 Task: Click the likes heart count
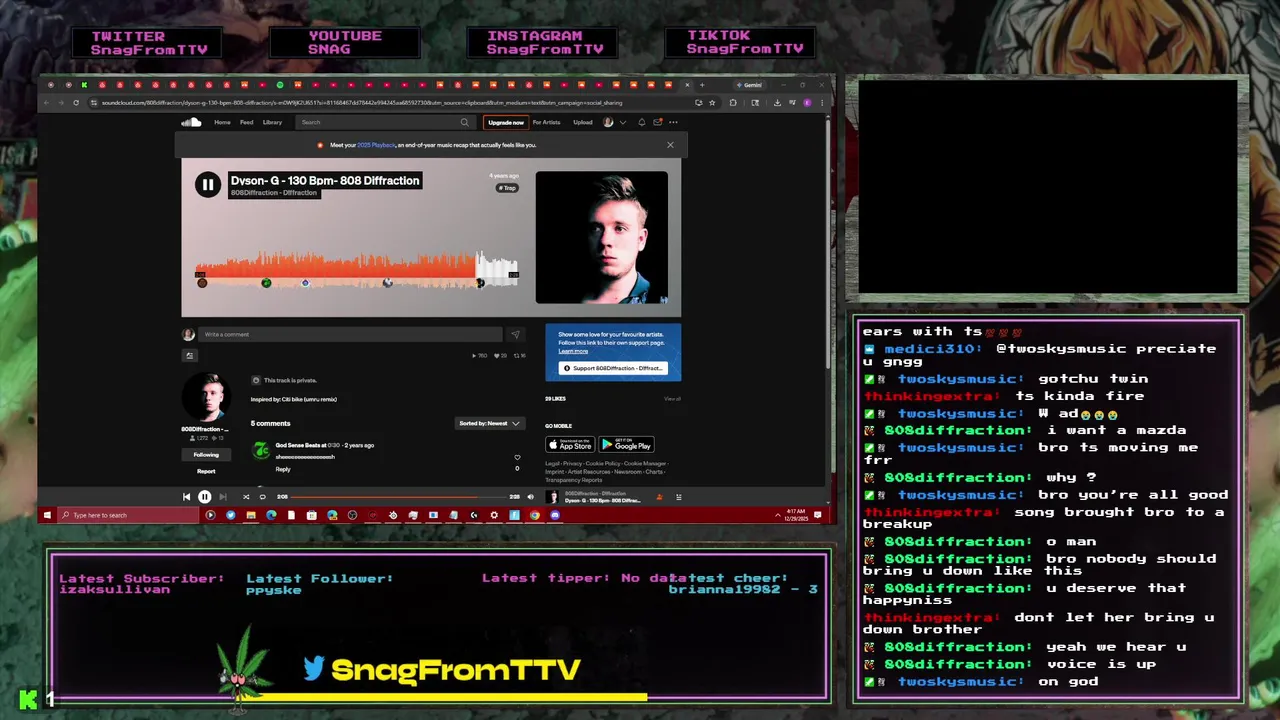(x=501, y=355)
